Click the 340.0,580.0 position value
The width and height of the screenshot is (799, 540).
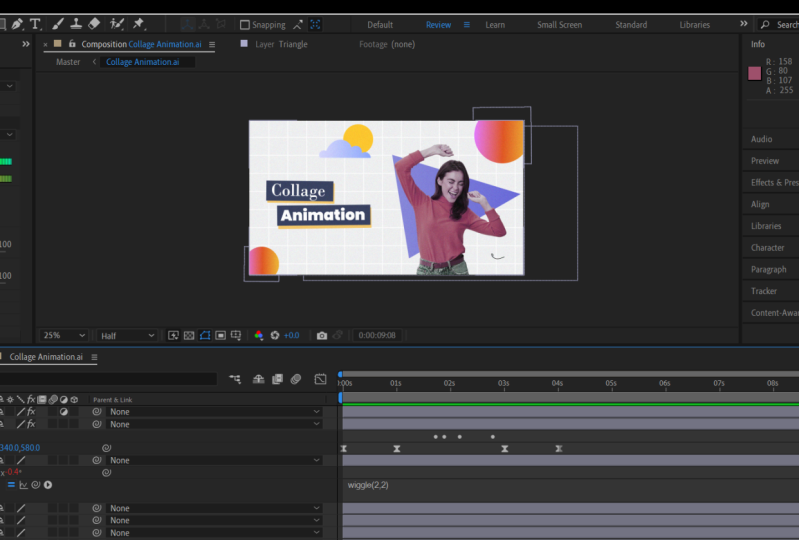(x=20, y=448)
